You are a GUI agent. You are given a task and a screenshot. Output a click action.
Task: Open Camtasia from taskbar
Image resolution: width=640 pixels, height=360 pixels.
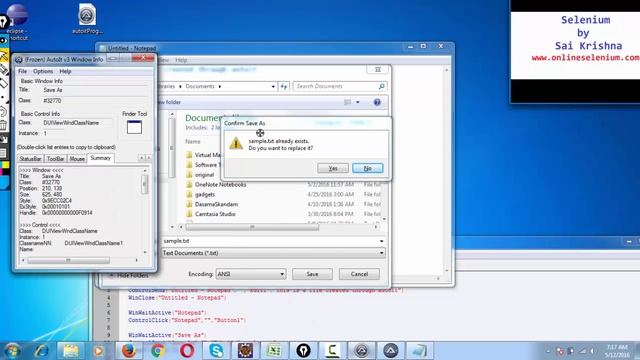point(333,351)
